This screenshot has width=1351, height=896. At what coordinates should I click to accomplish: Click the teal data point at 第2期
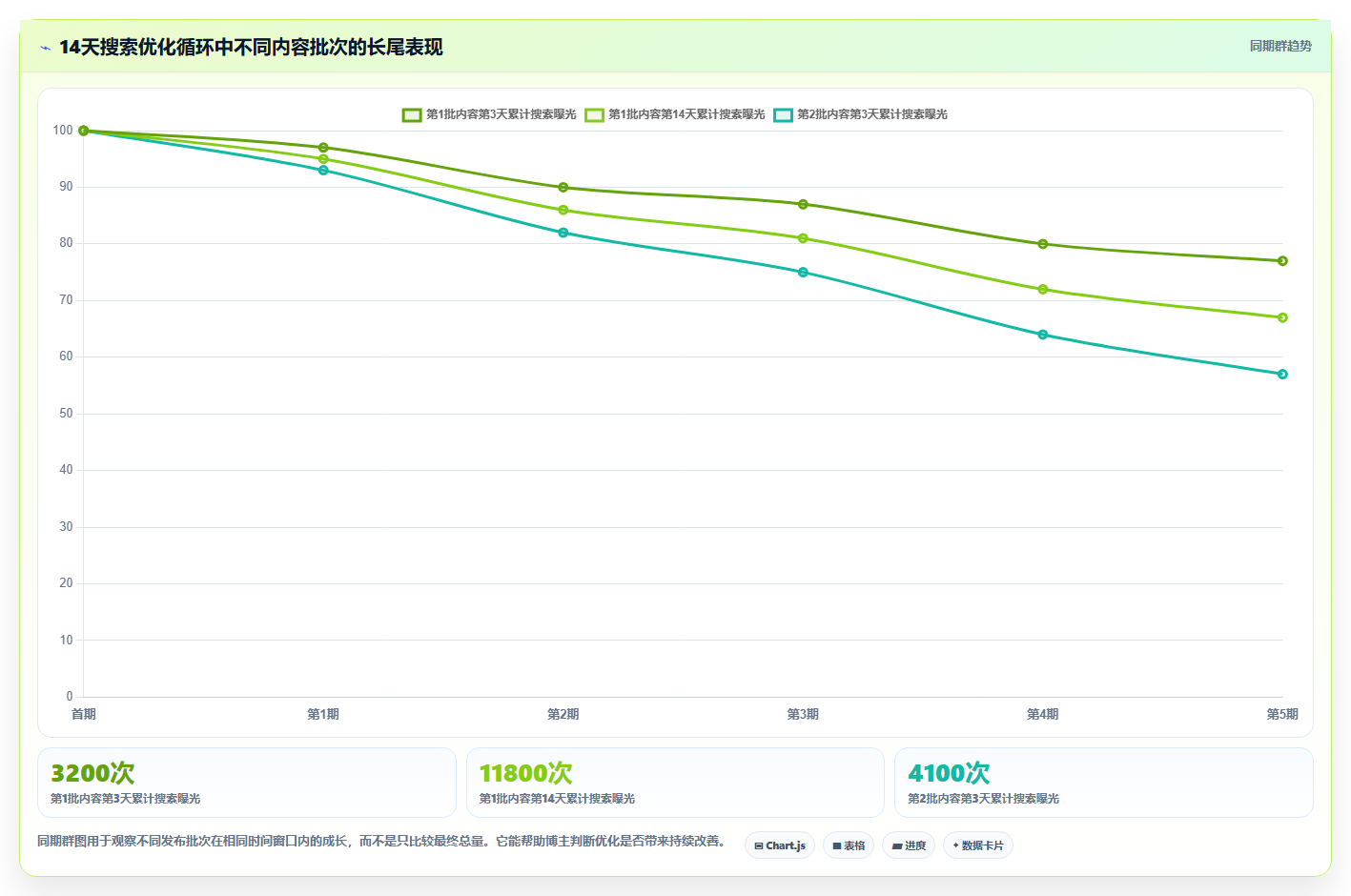coord(563,233)
